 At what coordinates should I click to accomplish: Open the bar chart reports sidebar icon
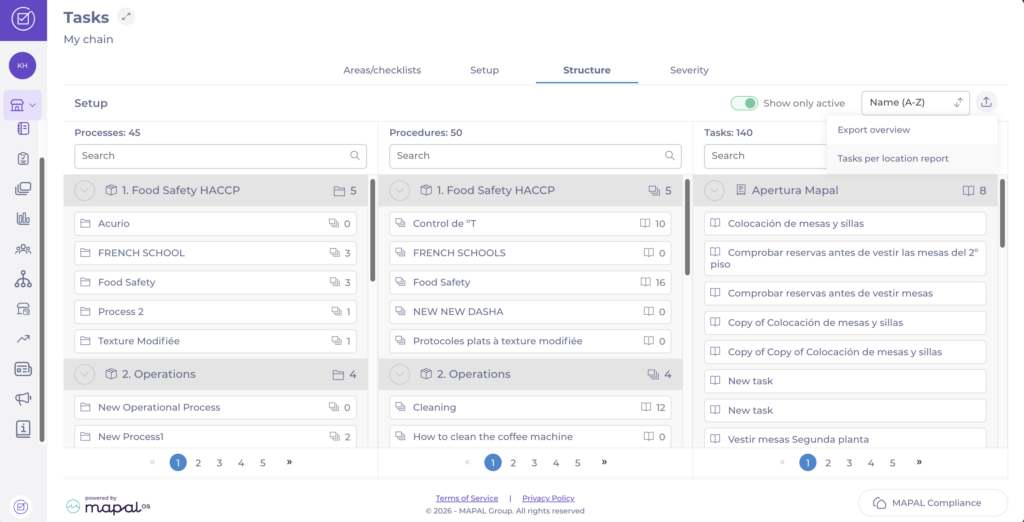pyautogui.click(x=23, y=219)
